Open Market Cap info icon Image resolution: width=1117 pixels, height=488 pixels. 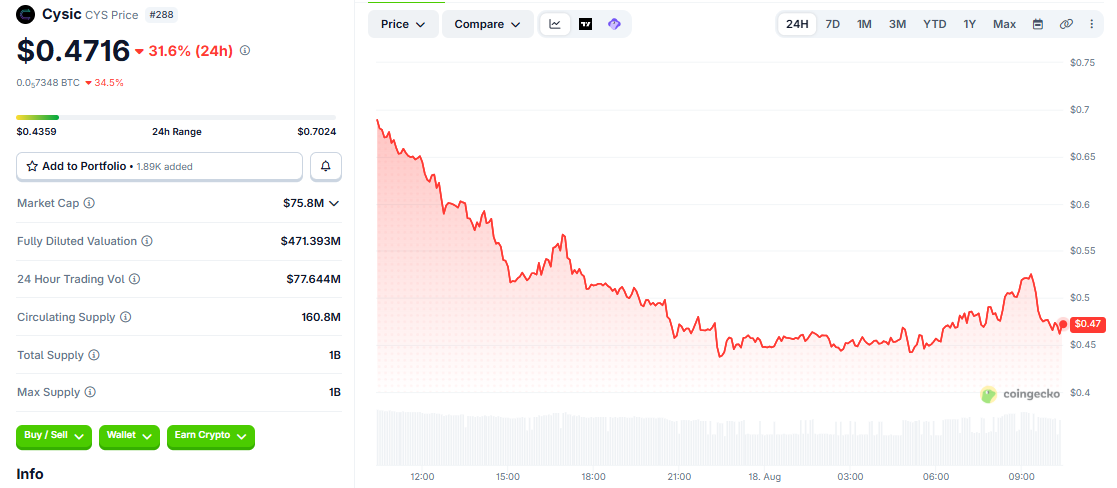pos(89,203)
